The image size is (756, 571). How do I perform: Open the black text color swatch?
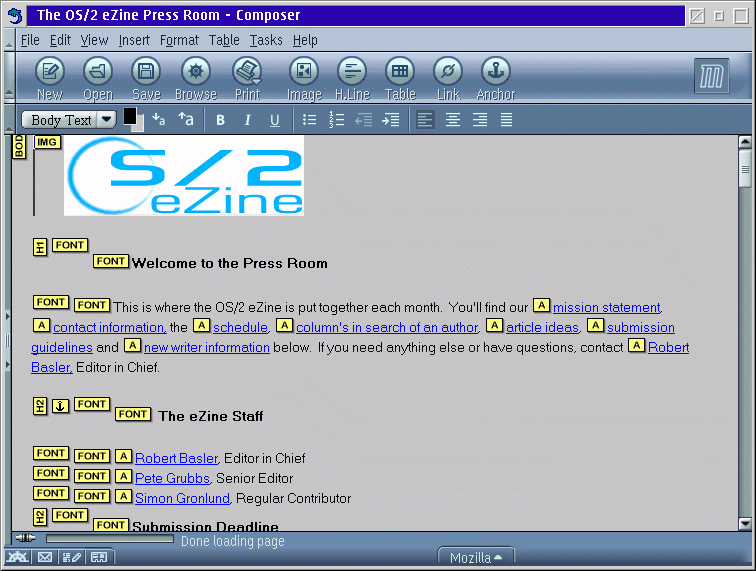pyautogui.click(x=130, y=116)
